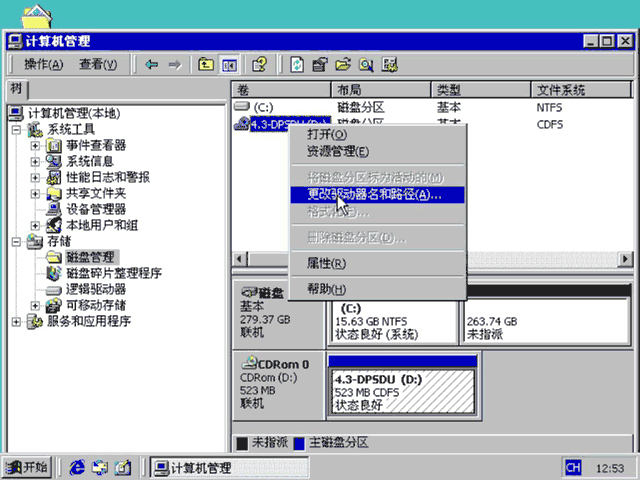Click the open folder toolbar icon

(343, 64)
